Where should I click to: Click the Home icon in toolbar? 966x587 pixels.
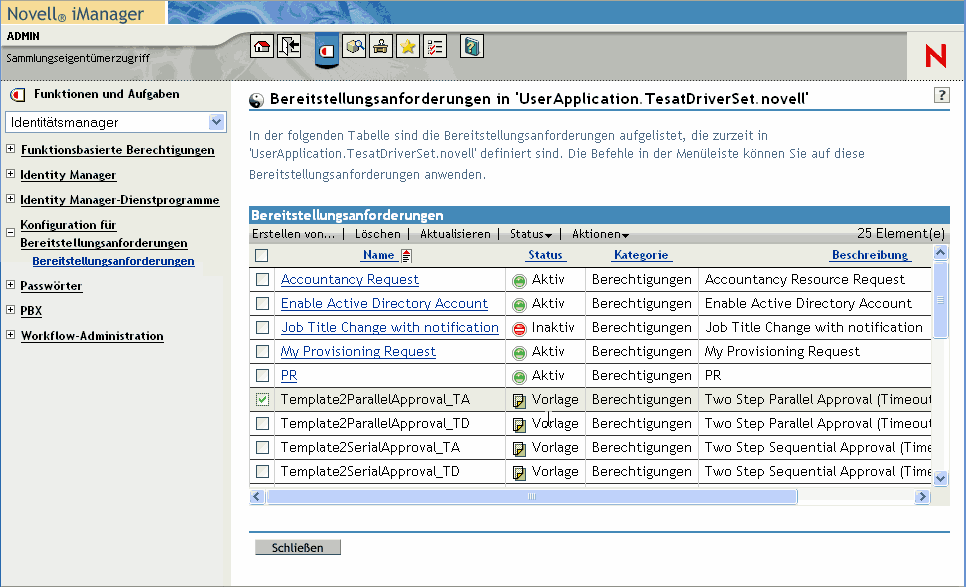click(x=261, y=46)
